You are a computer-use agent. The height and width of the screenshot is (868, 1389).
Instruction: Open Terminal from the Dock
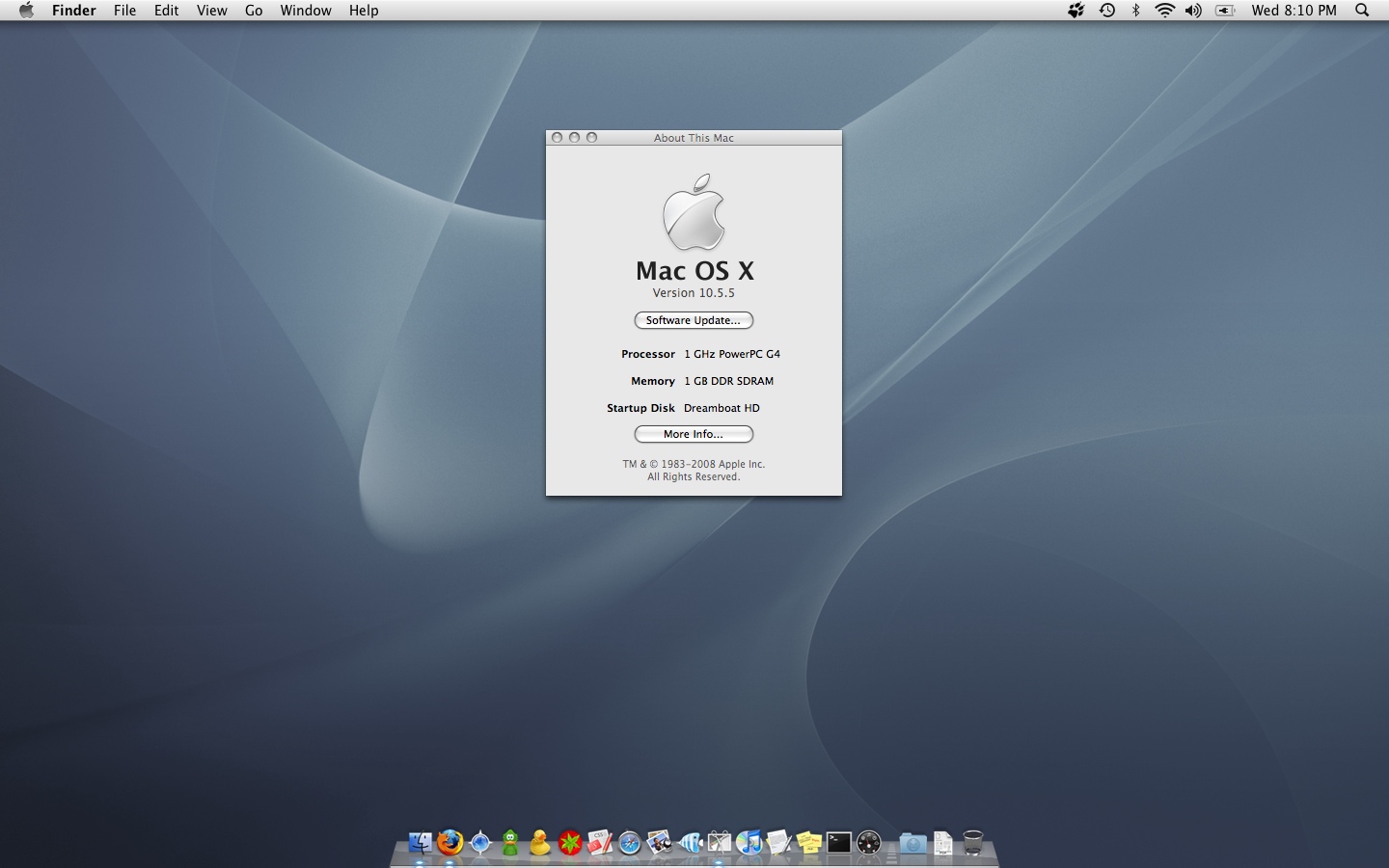[x=839, y=843]
